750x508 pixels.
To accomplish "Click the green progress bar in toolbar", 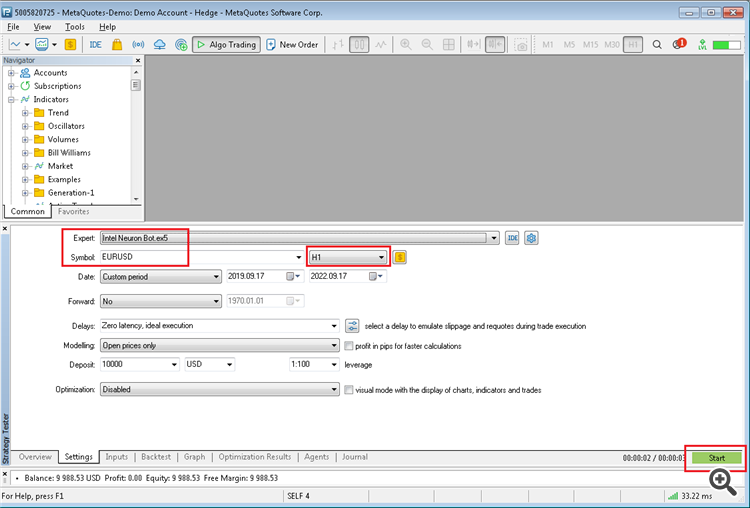I will [727, 45].
